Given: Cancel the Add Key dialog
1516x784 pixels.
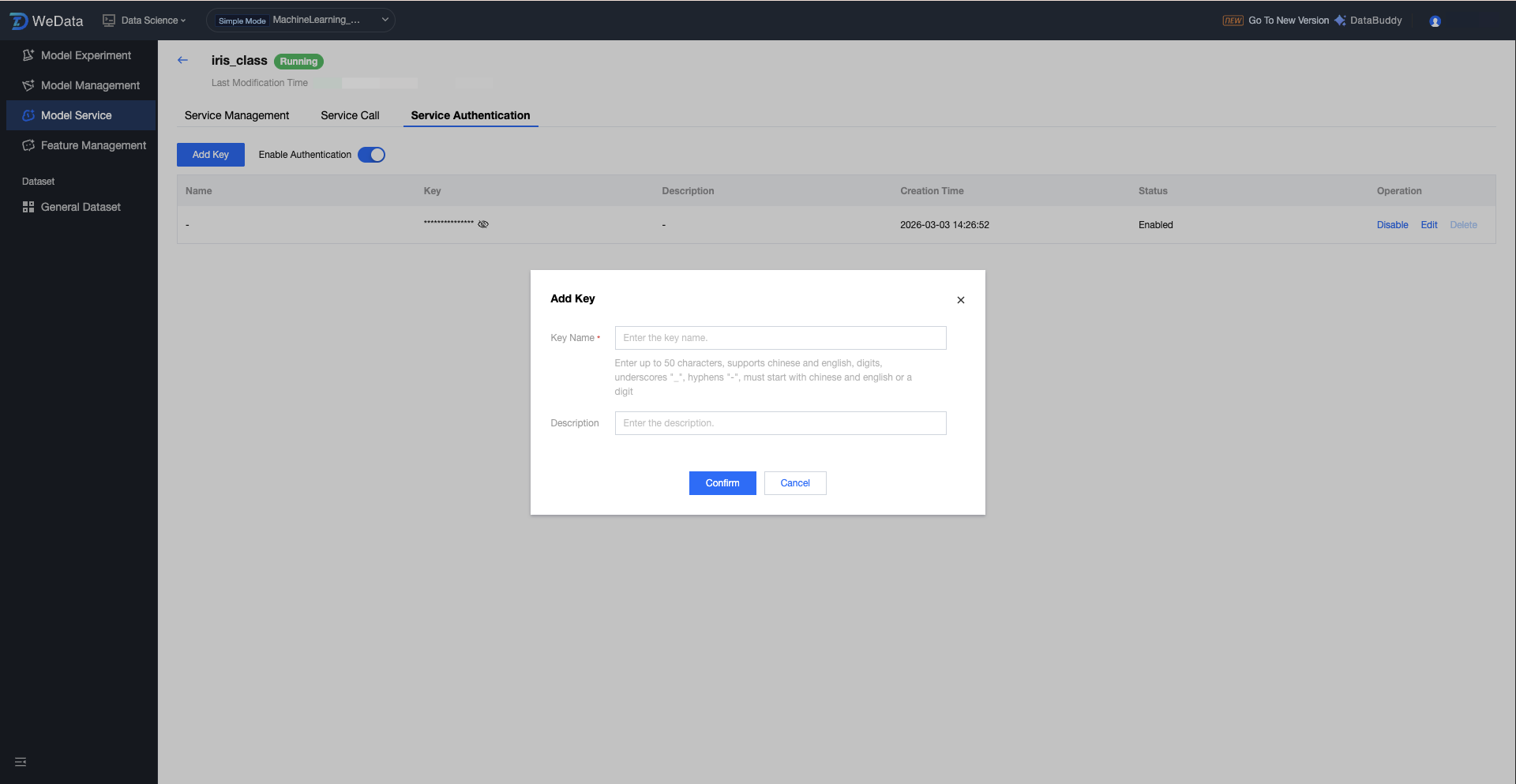Looking at the screenshot, I should click(x=795, y=483).
